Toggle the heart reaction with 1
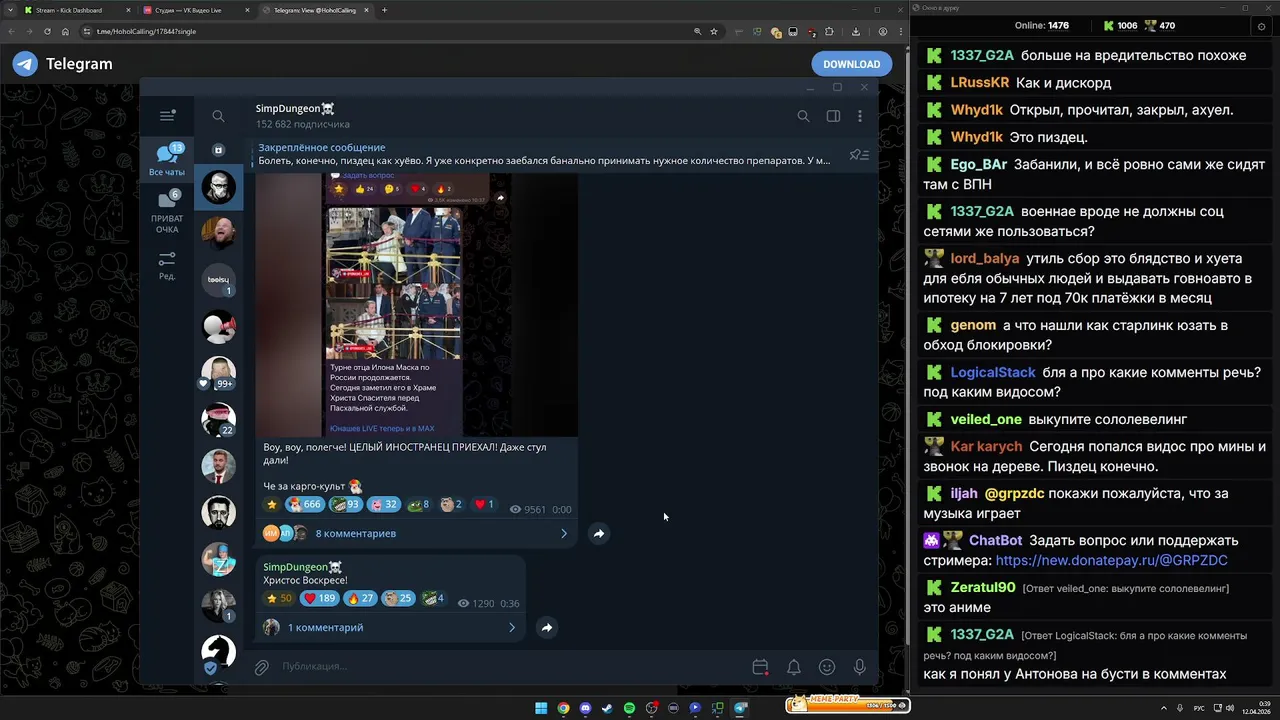The height and width of the screenshot is (720, 1280). (484, 505)
